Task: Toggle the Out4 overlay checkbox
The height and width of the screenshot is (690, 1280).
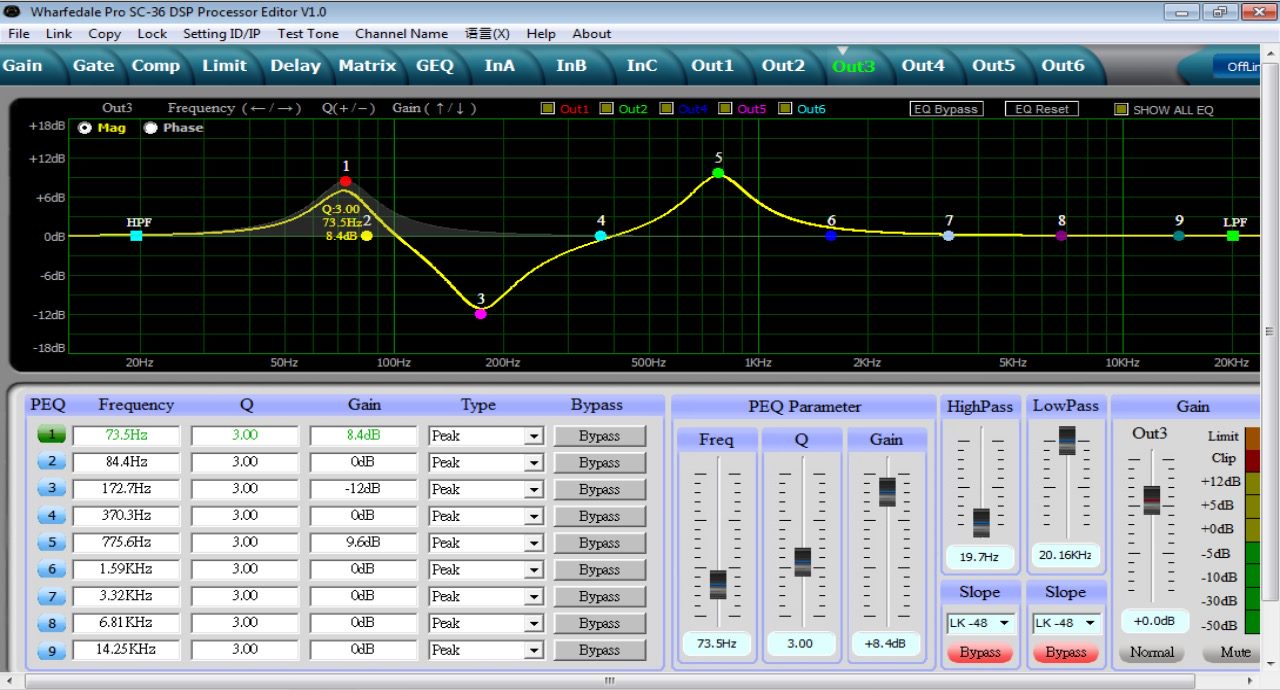Action: [x=666, y=109]
